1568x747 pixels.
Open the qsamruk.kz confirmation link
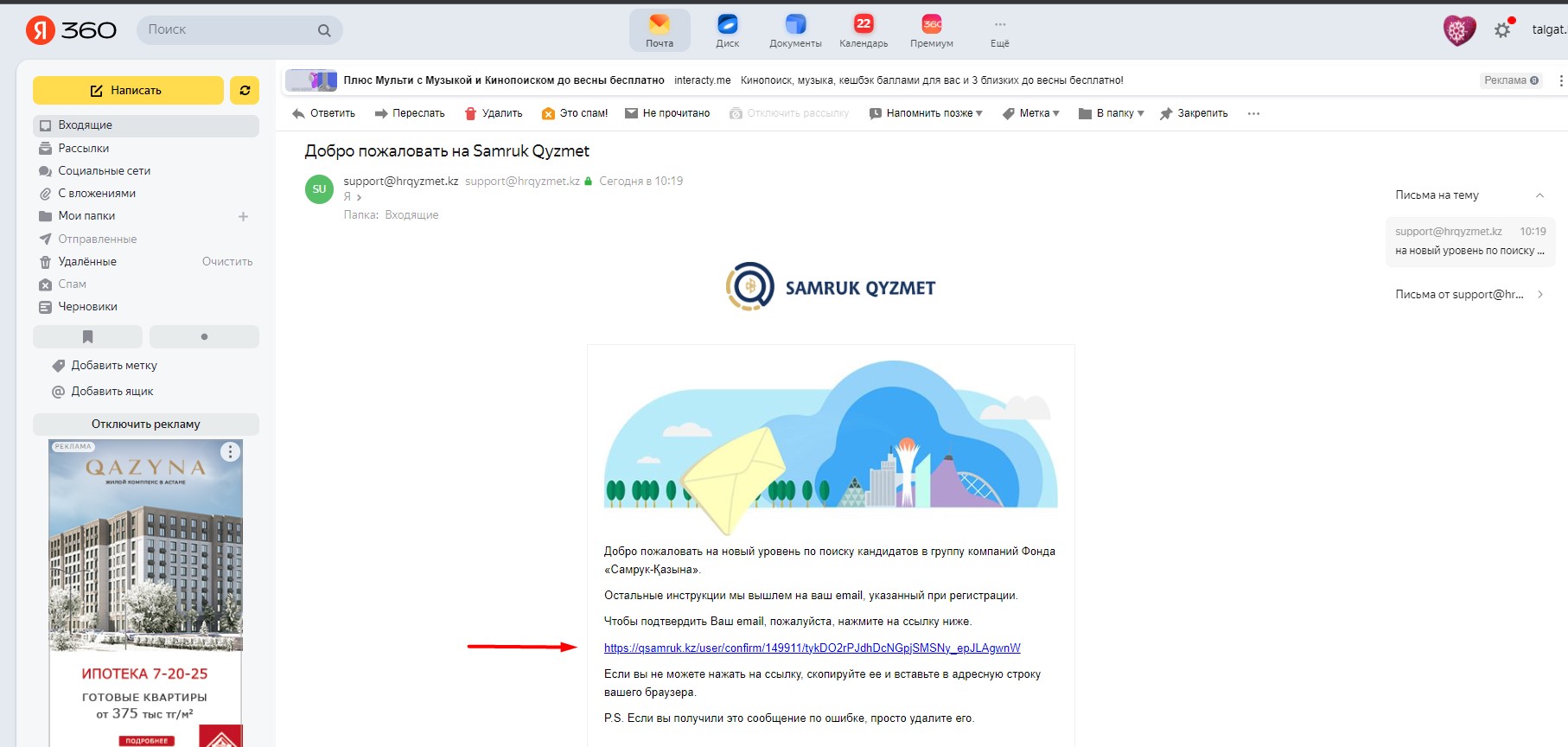[813, 648]
